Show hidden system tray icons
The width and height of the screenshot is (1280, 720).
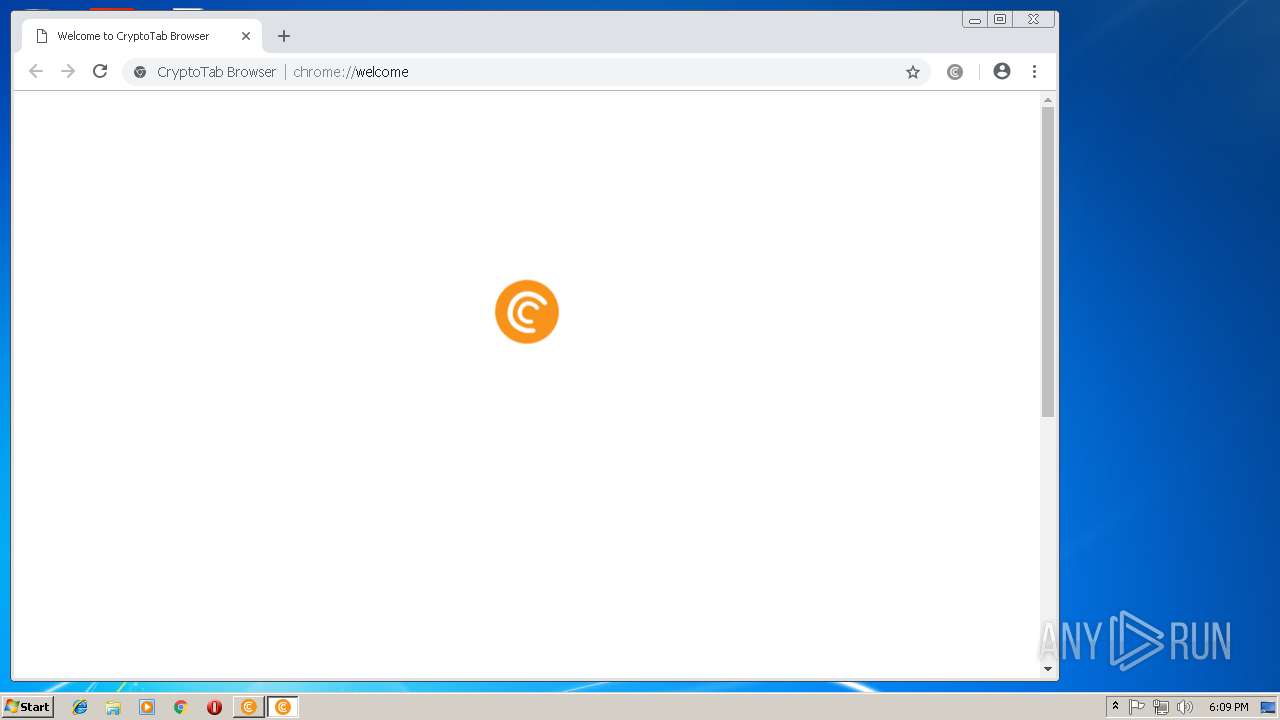(x=1115, y=707)
